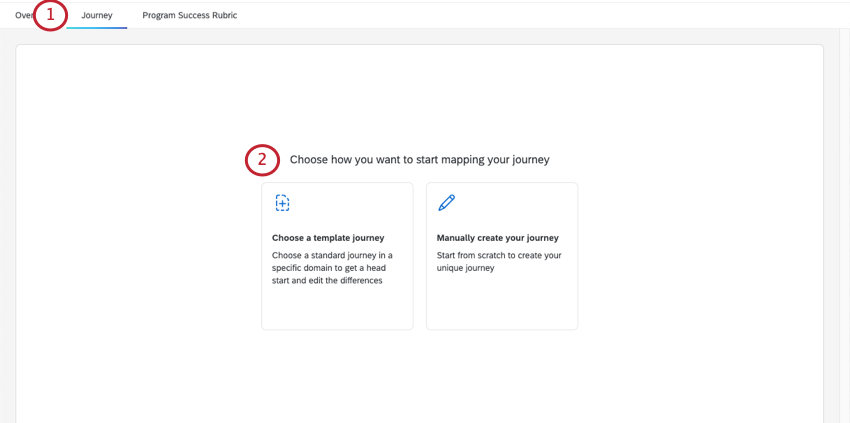This screenshot has height=423, width=850.
Task: Switch to the Journey tab
Action: coord(97,16)
